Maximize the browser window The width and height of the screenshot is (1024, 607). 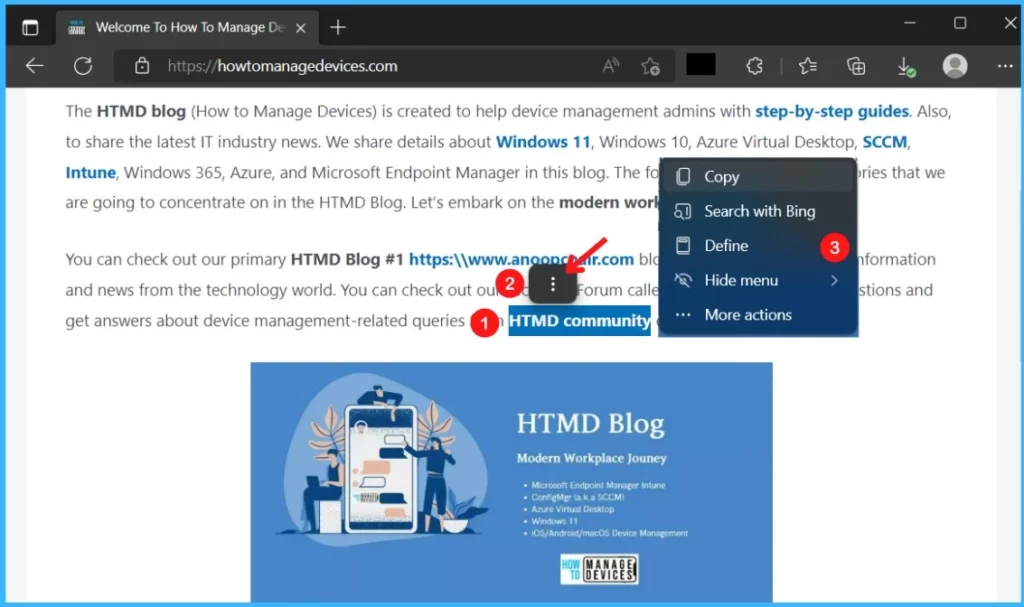(960, 24)
